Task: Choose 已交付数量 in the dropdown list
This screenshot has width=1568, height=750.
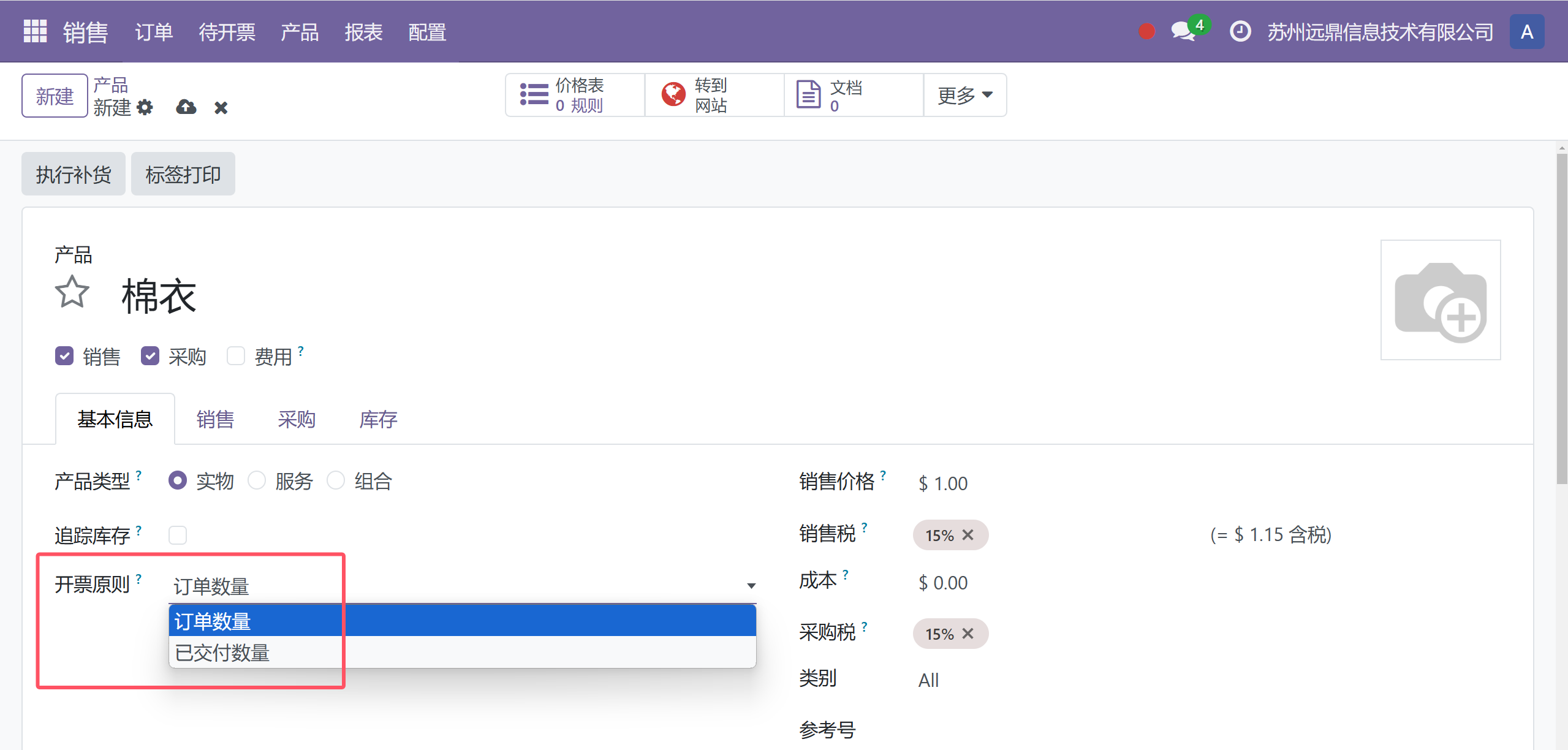Action: coord(222,653)
